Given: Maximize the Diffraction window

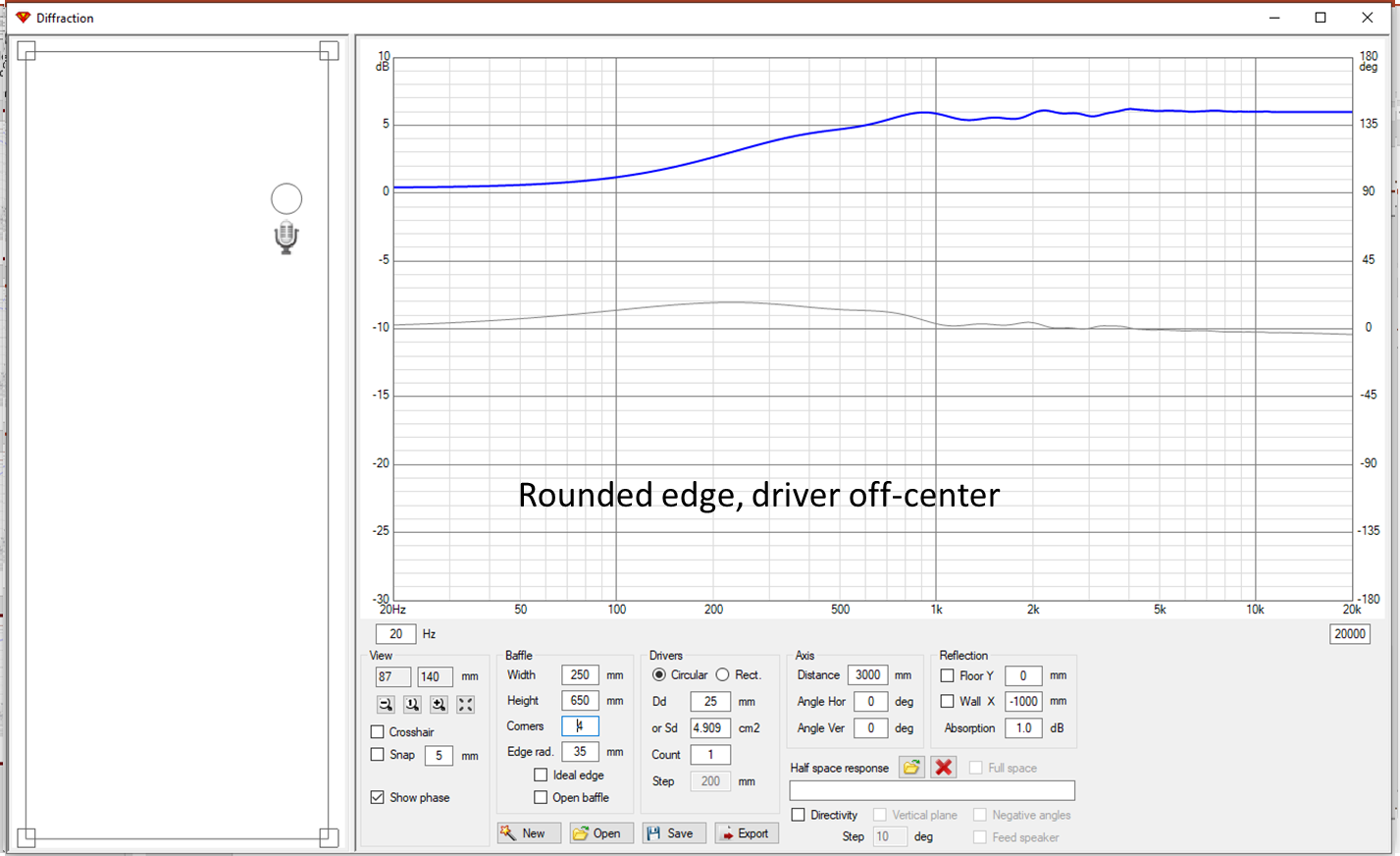Looking at the screenshot, I should point(1321,18).
